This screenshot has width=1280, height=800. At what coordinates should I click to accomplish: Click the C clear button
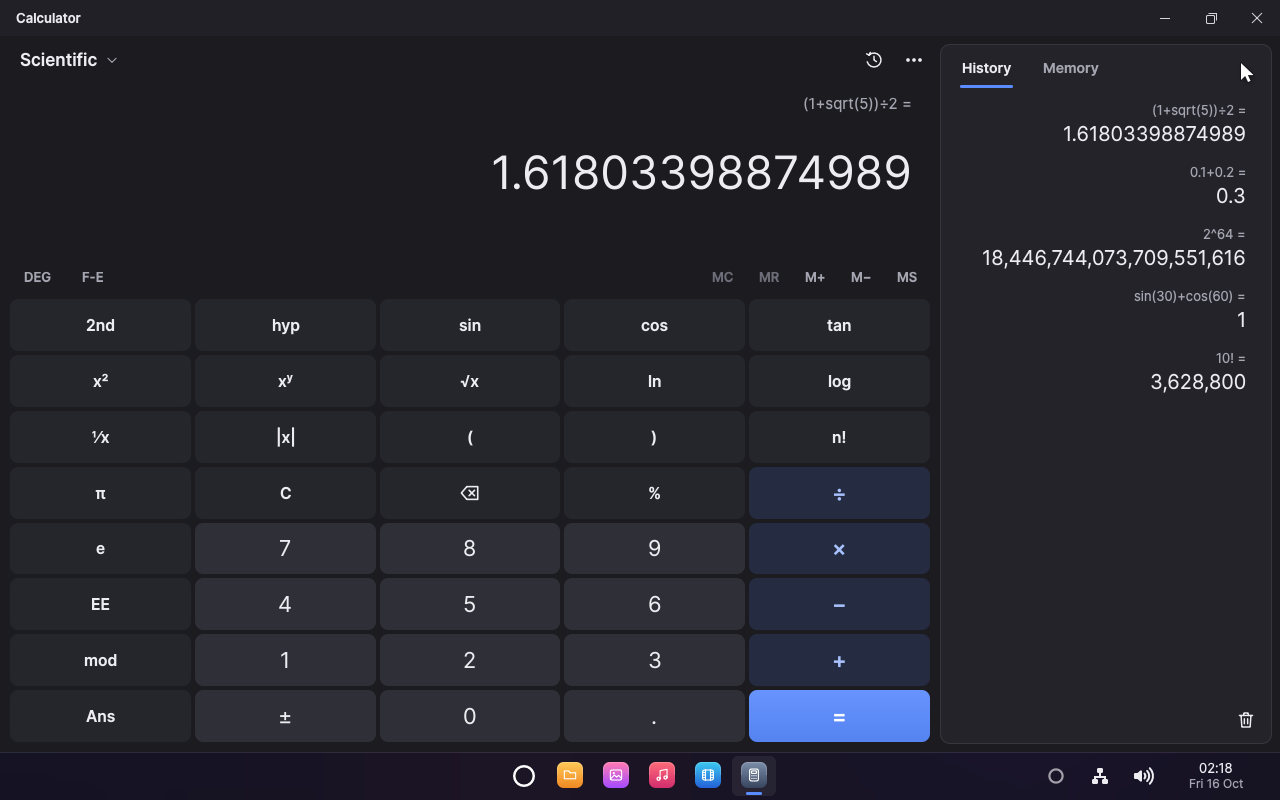click(285, 493)
